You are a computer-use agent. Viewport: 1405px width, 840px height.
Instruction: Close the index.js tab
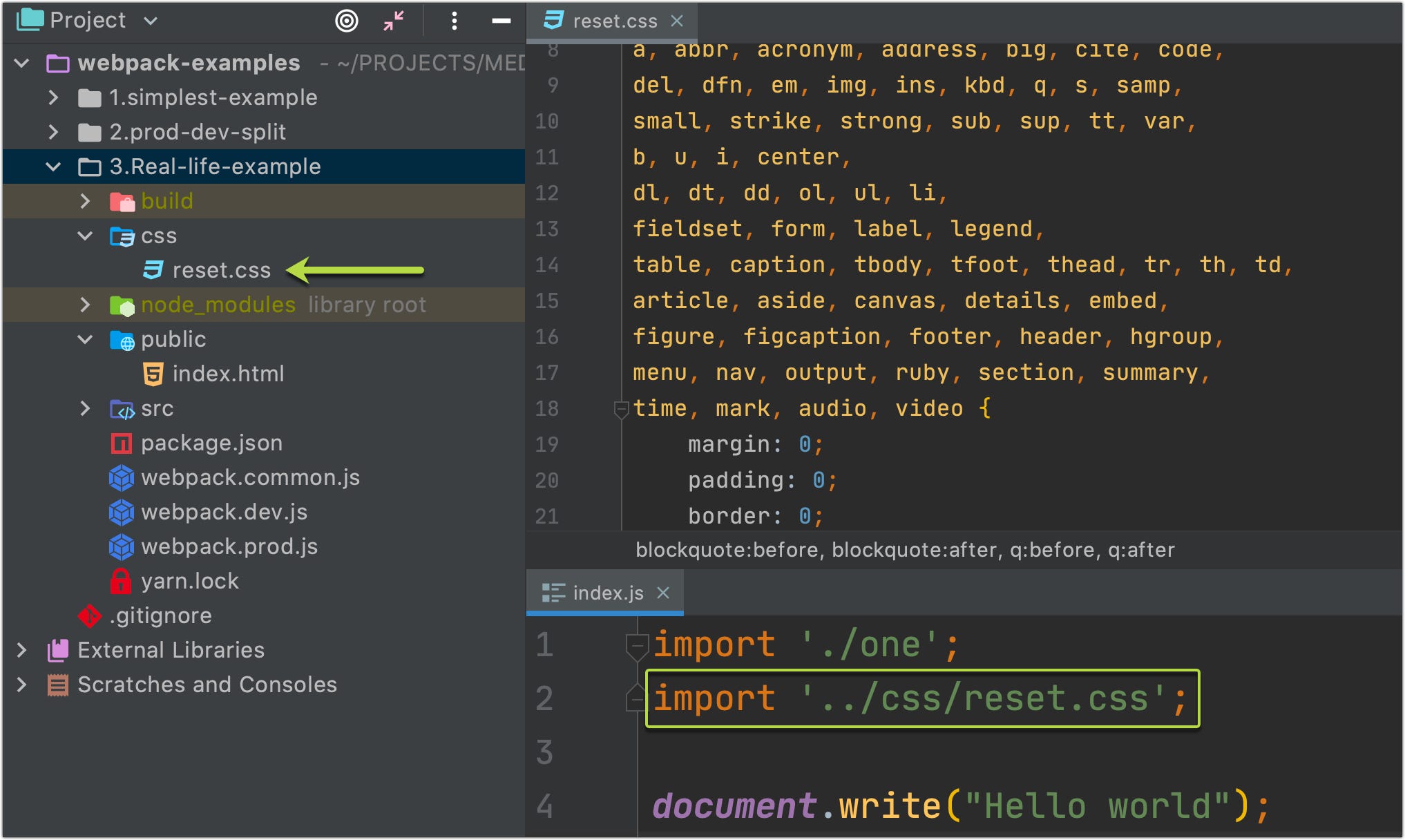(x=663, y=593)
